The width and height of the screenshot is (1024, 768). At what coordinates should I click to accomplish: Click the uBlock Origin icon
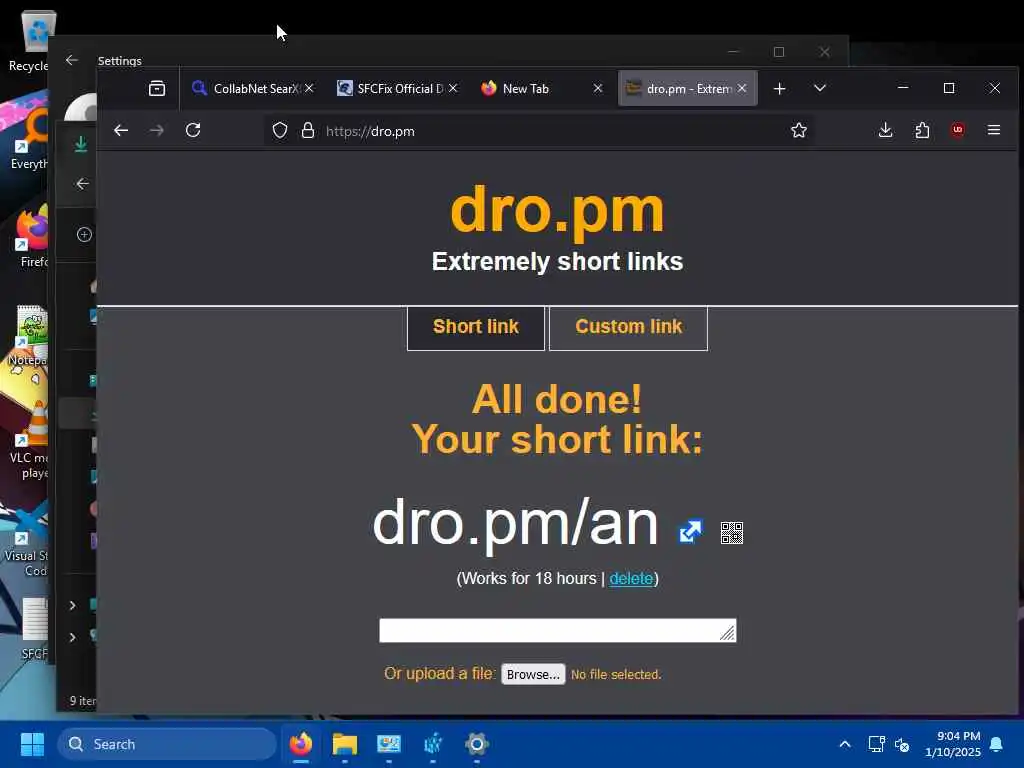click(x=958, y=130)
